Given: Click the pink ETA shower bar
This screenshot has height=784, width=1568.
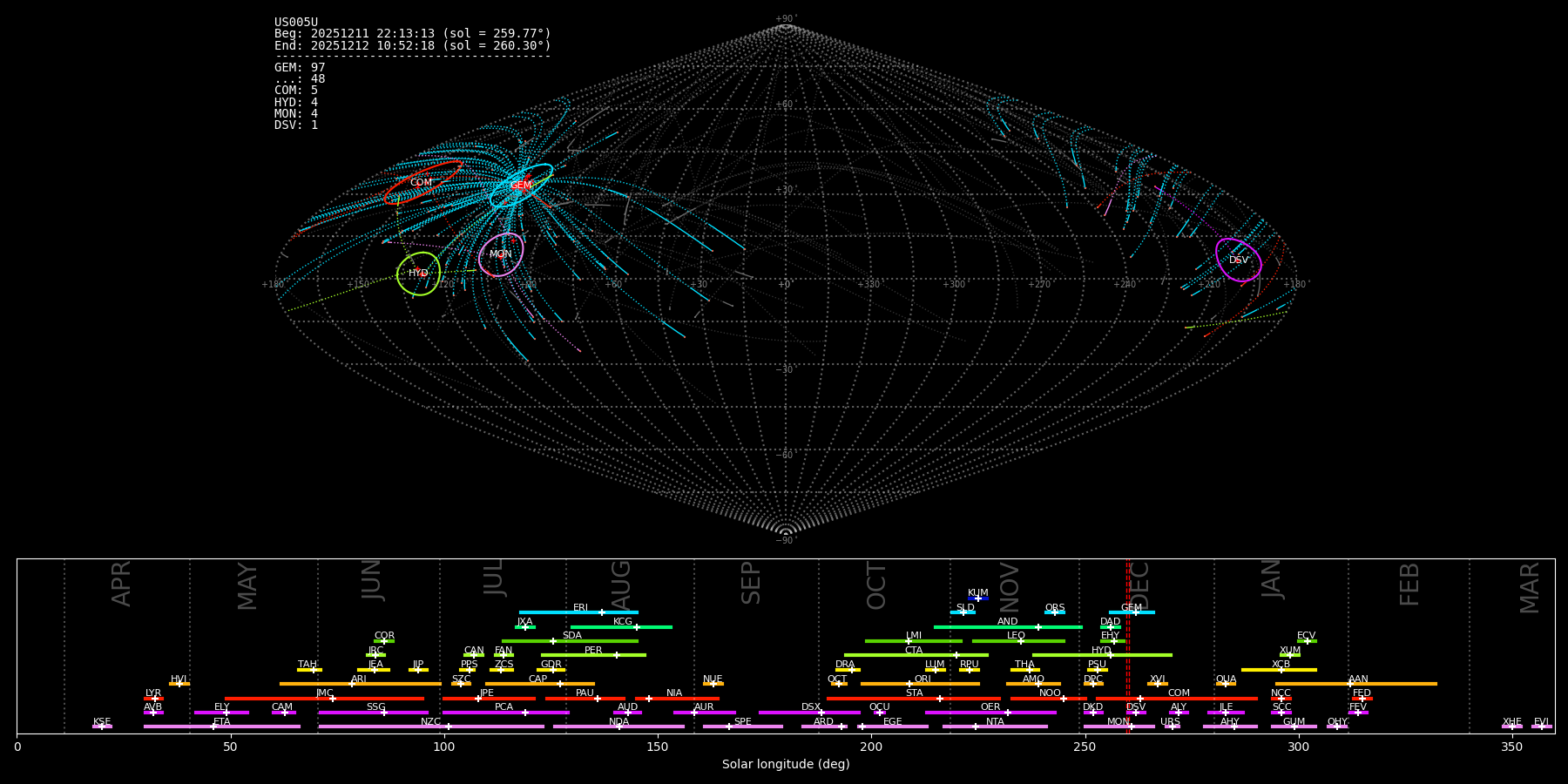Looking at the screenshot, I should point(222,727).
